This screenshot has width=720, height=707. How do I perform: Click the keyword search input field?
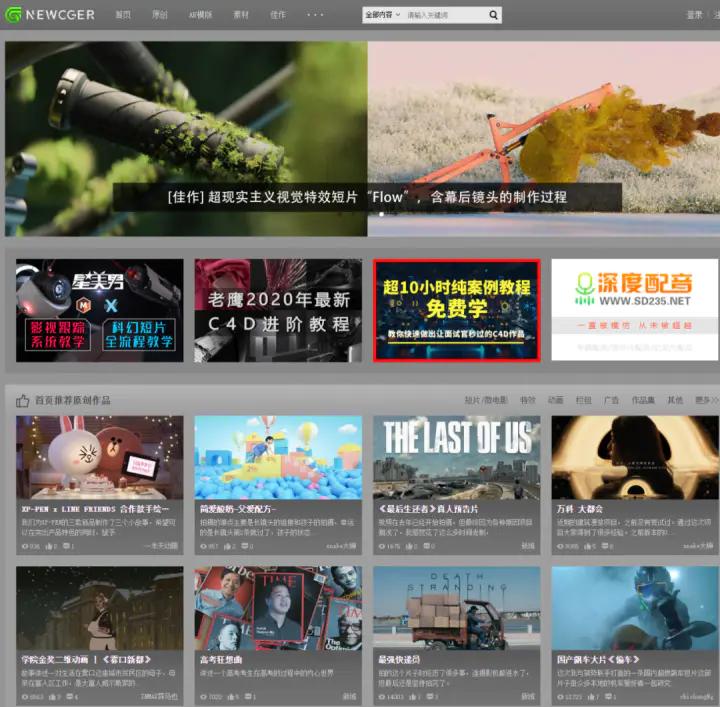pos(445,15)
